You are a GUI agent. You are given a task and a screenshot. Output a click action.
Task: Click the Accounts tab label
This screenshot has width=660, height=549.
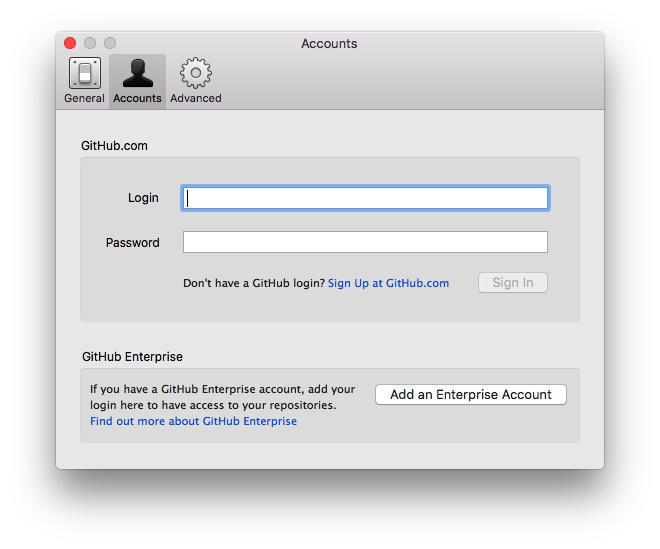tap(137, 99)
